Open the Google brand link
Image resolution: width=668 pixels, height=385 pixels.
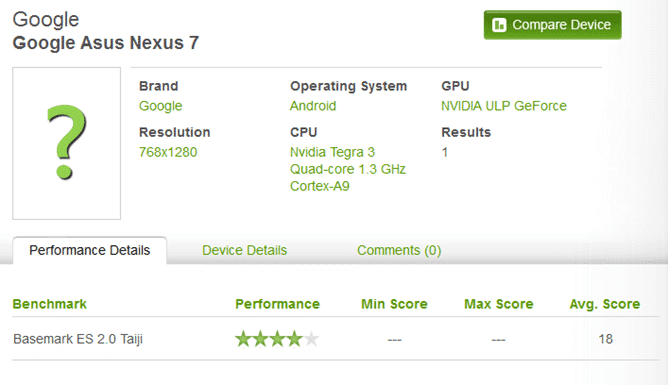(x=161, y=106)
